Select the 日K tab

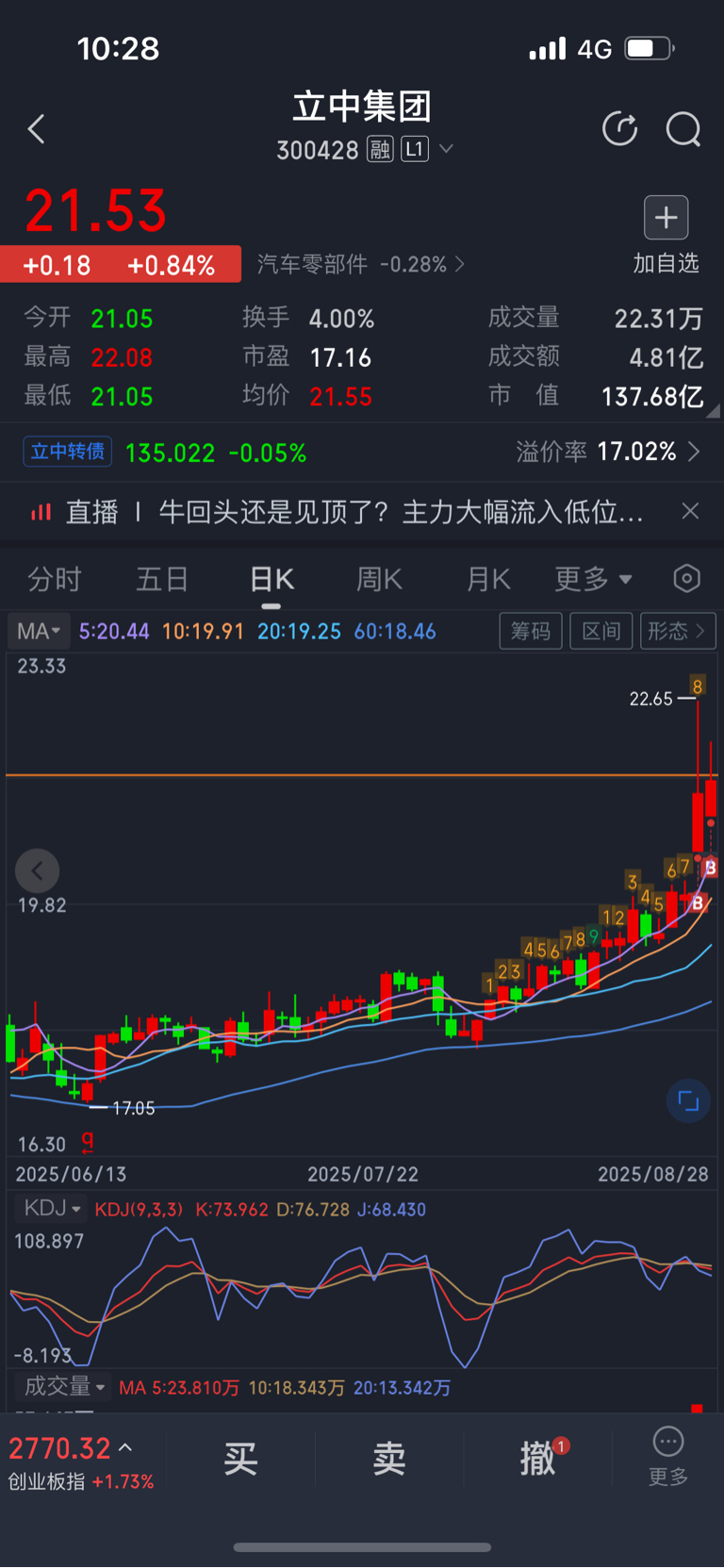click(271, 579)
